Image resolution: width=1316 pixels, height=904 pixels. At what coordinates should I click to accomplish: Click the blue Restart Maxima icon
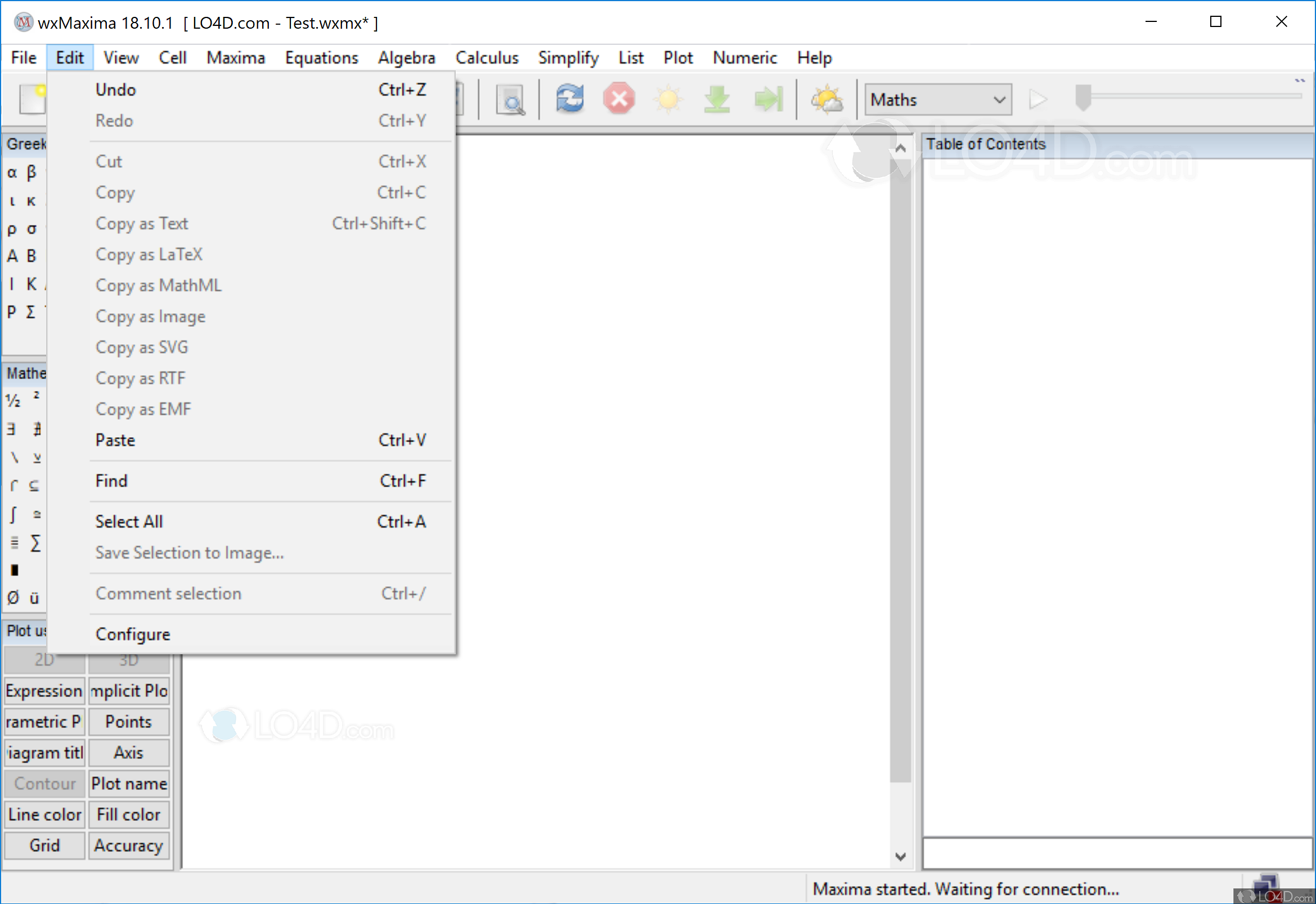(569, 98)
